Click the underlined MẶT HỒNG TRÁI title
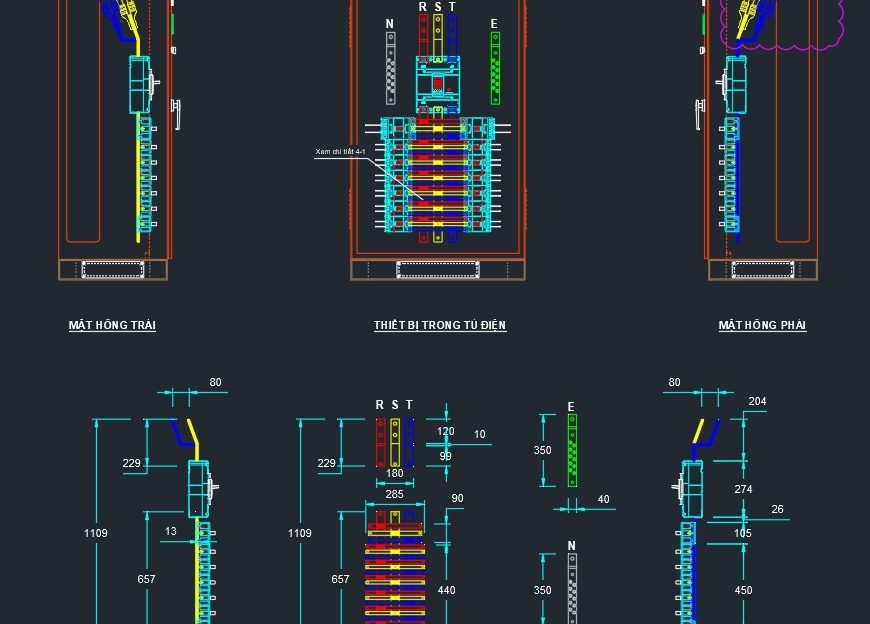The image size is (870, 624). pyautogui.click(x=113, y=325)
